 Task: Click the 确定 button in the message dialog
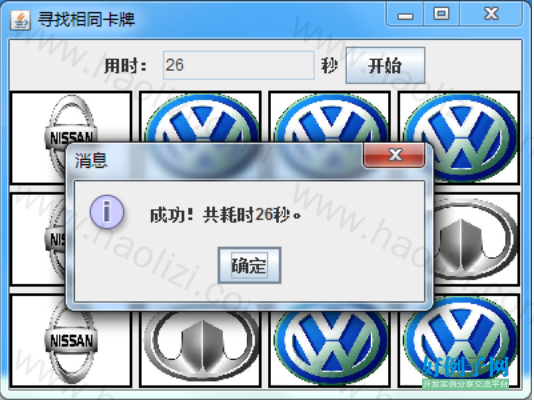tap(250, 265)
